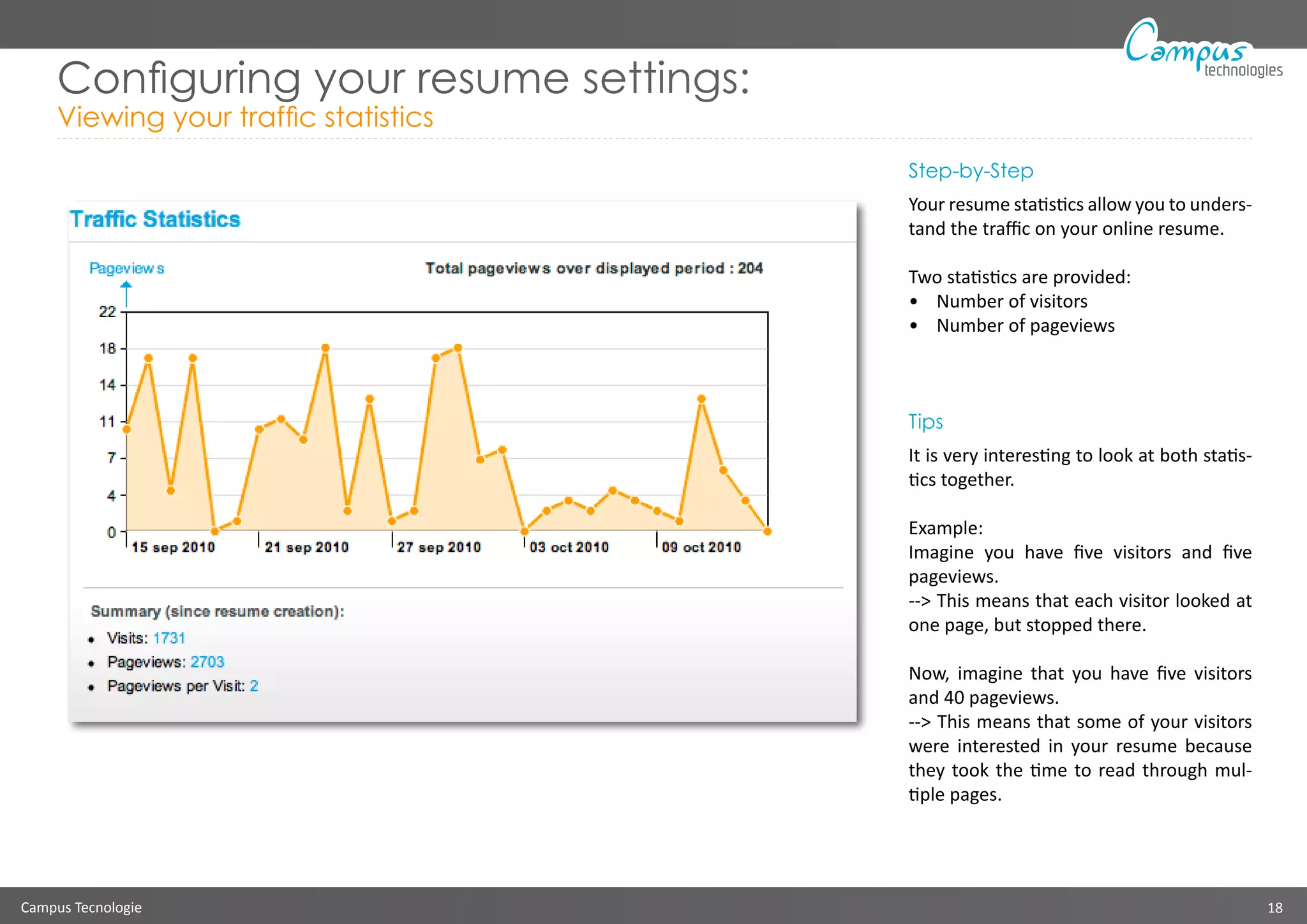Click the y-axis value 7

(x=112, y=458)
